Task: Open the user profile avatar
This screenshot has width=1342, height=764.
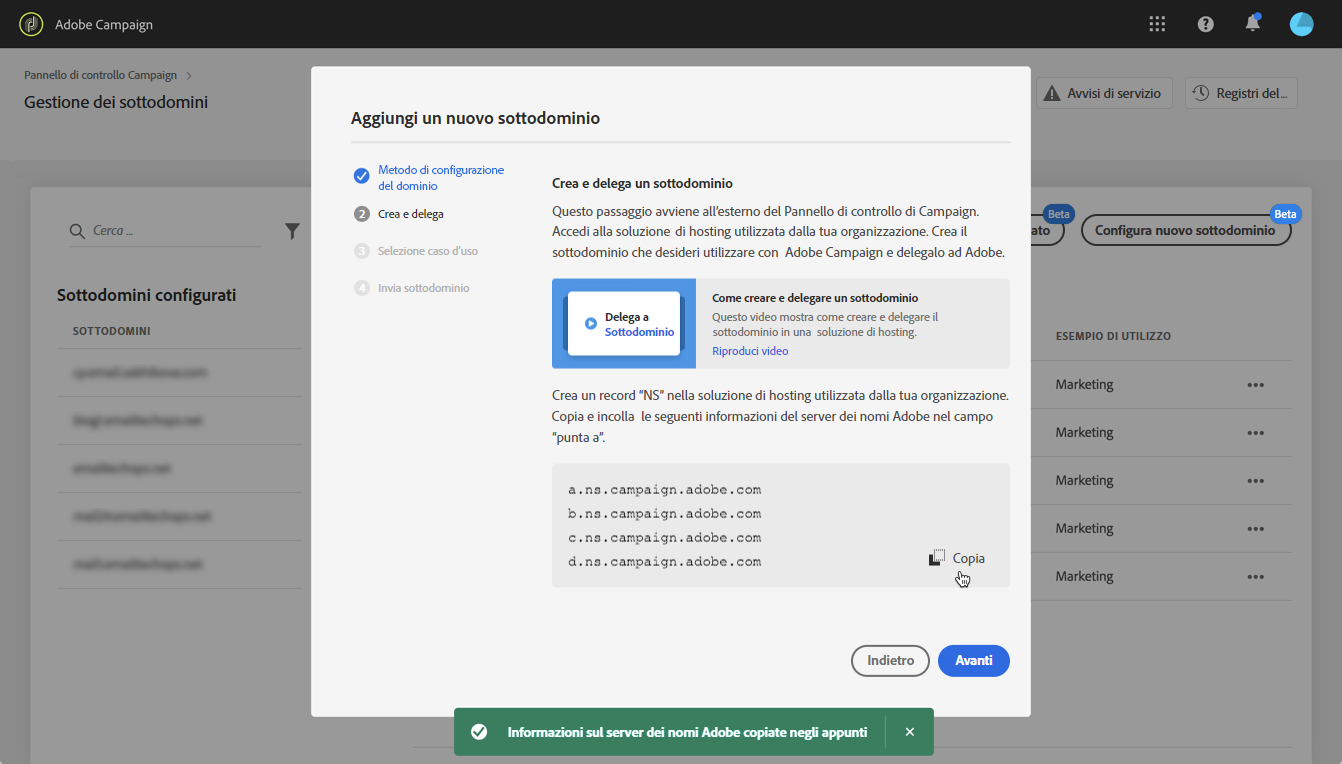Action: [x=1302, y=24]
